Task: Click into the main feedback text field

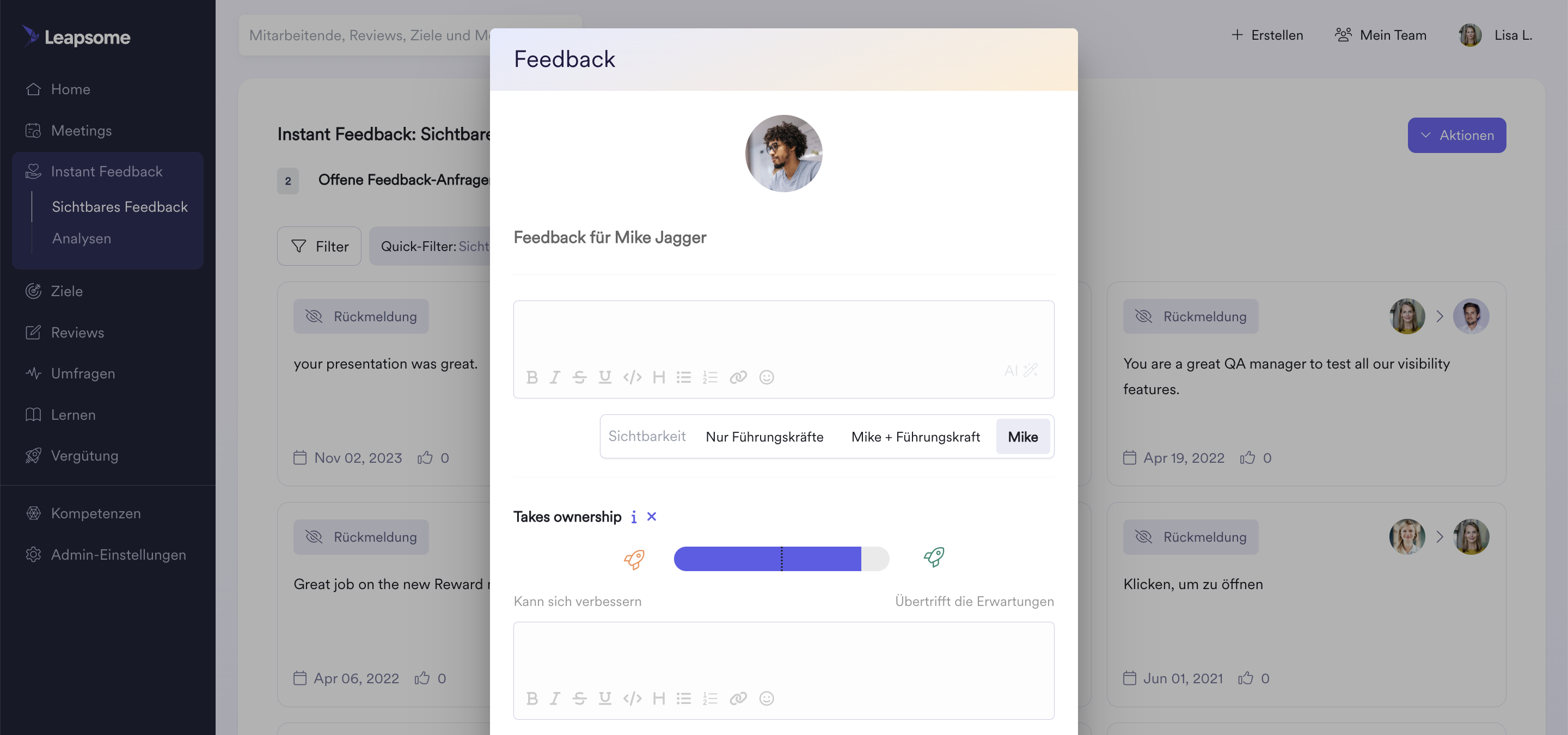Action: pyautogui.click(x=783, y=332)
